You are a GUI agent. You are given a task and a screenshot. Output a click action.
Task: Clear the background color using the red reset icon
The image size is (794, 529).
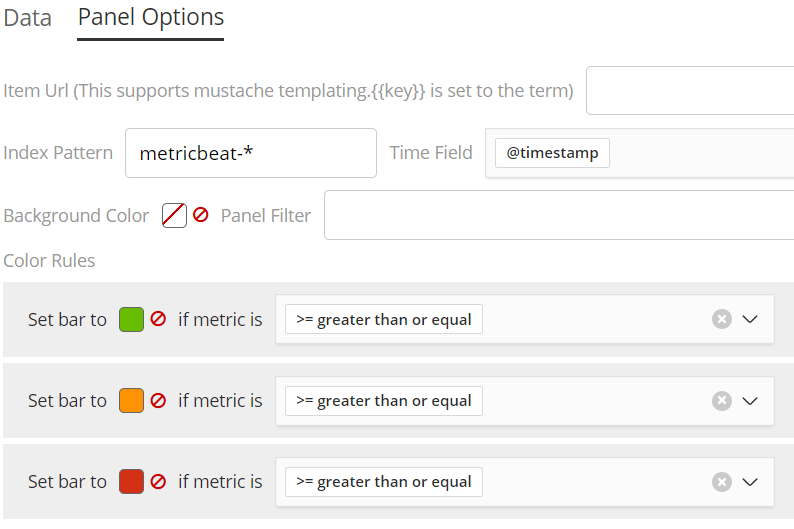click(201, 215)
